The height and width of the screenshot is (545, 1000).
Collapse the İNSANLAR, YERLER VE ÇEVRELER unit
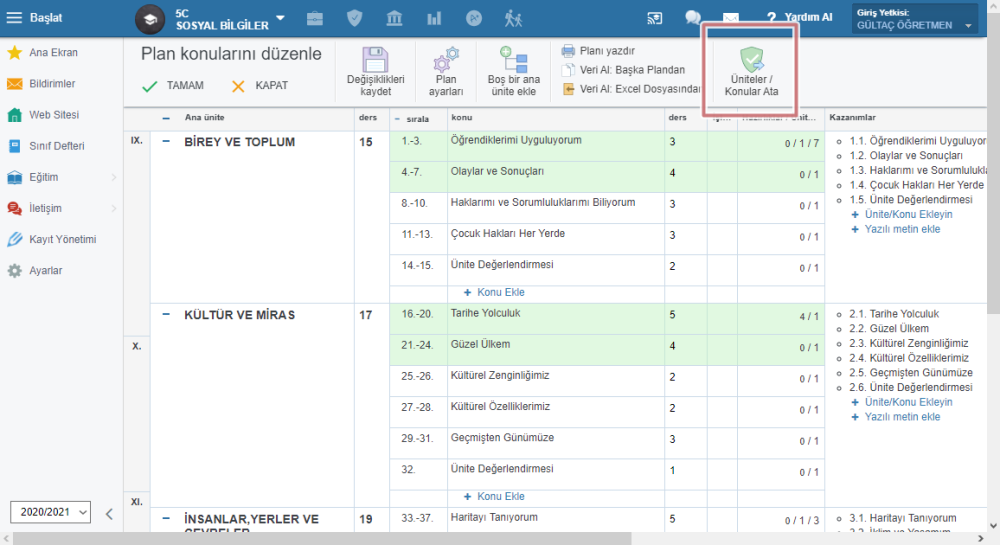pyautogui.click(x=166, y=519)
